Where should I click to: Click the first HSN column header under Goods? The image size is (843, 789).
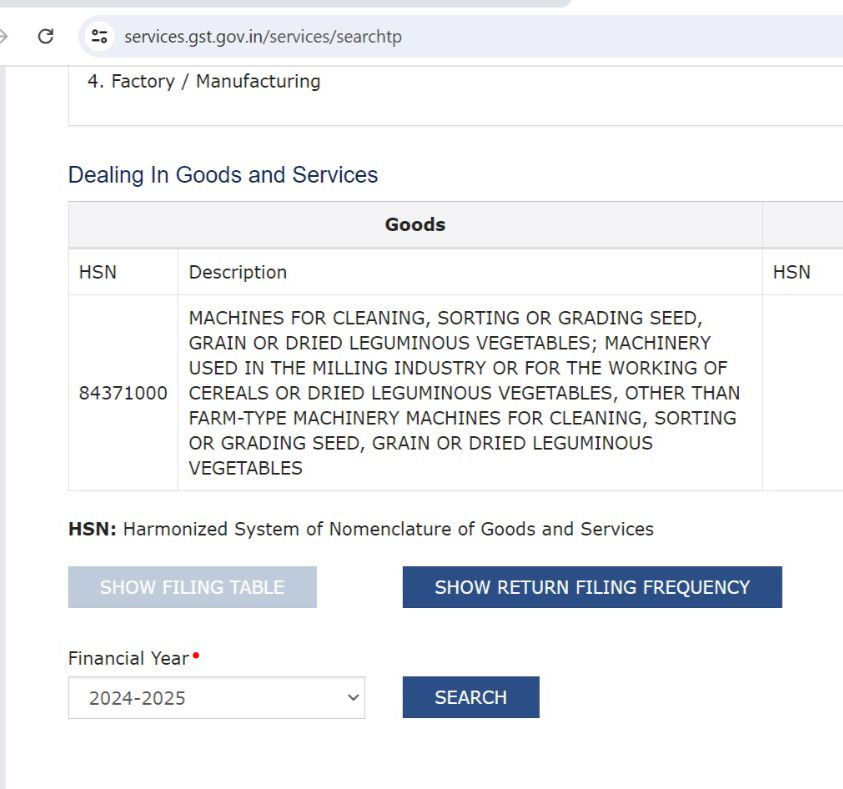coord(98,272)
